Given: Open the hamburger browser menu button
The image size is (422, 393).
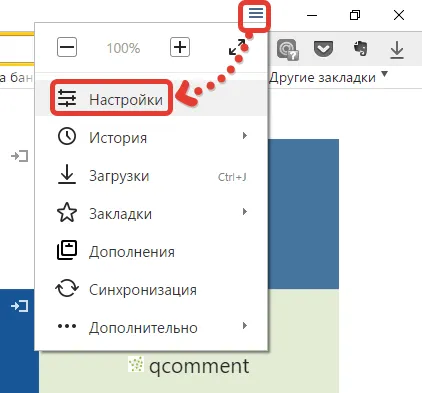Looking at the screenshot, I should click(256, 14).
